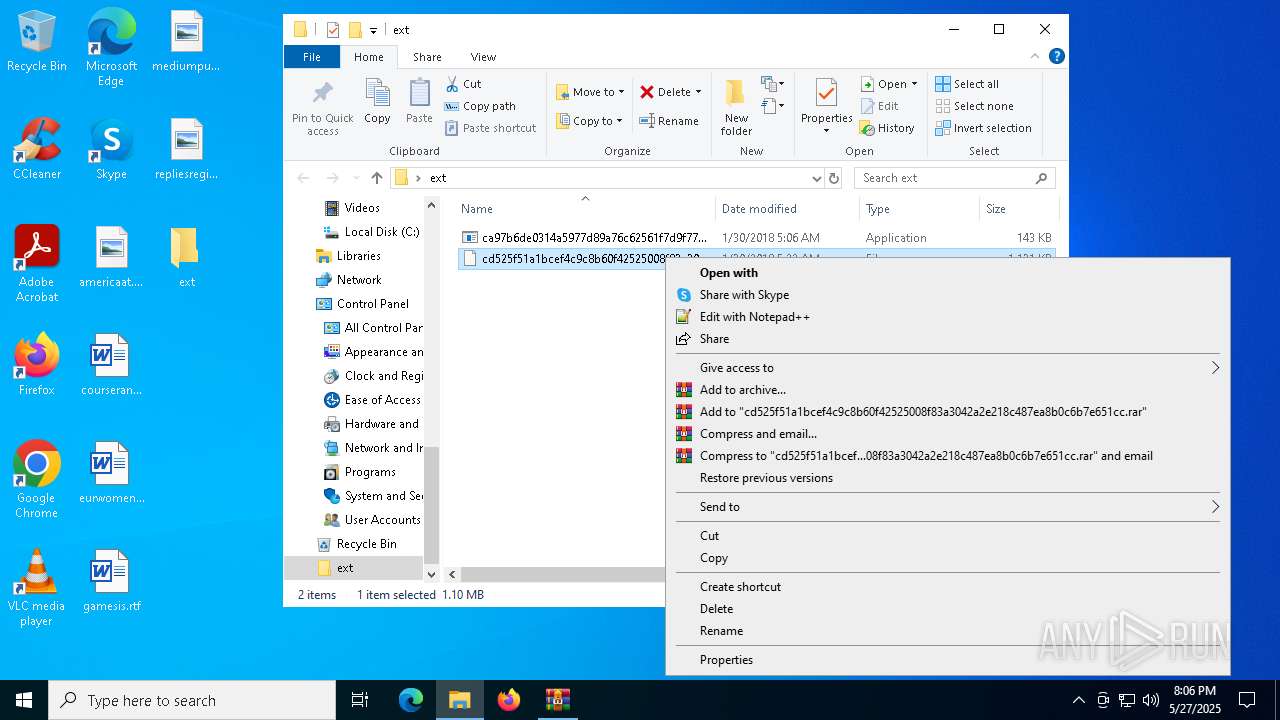The image size is (1280, 720).
Task: Click the New folder icon
Action: (736, 108)
